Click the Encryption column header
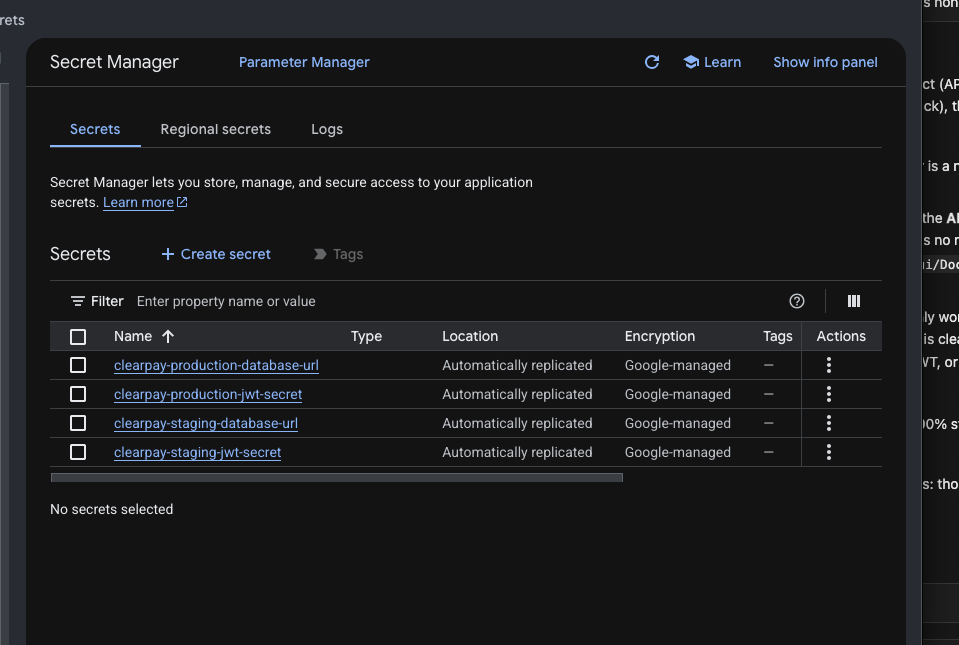This screenshot has height=645, width=959. 659,336
